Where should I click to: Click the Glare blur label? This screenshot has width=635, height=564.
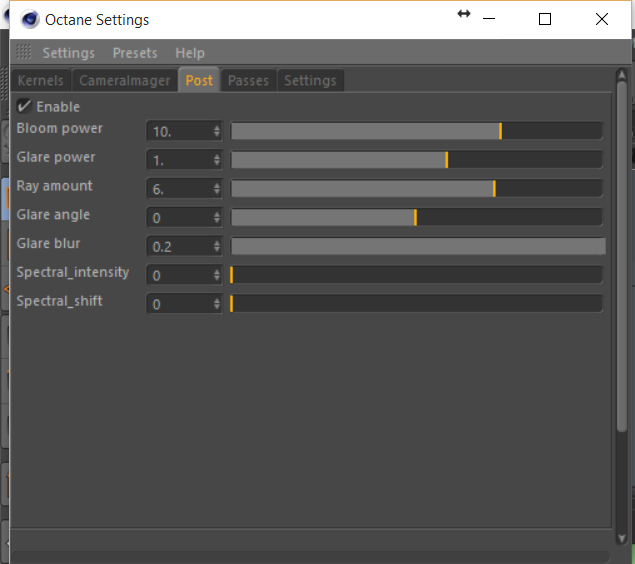coord(48,243)
